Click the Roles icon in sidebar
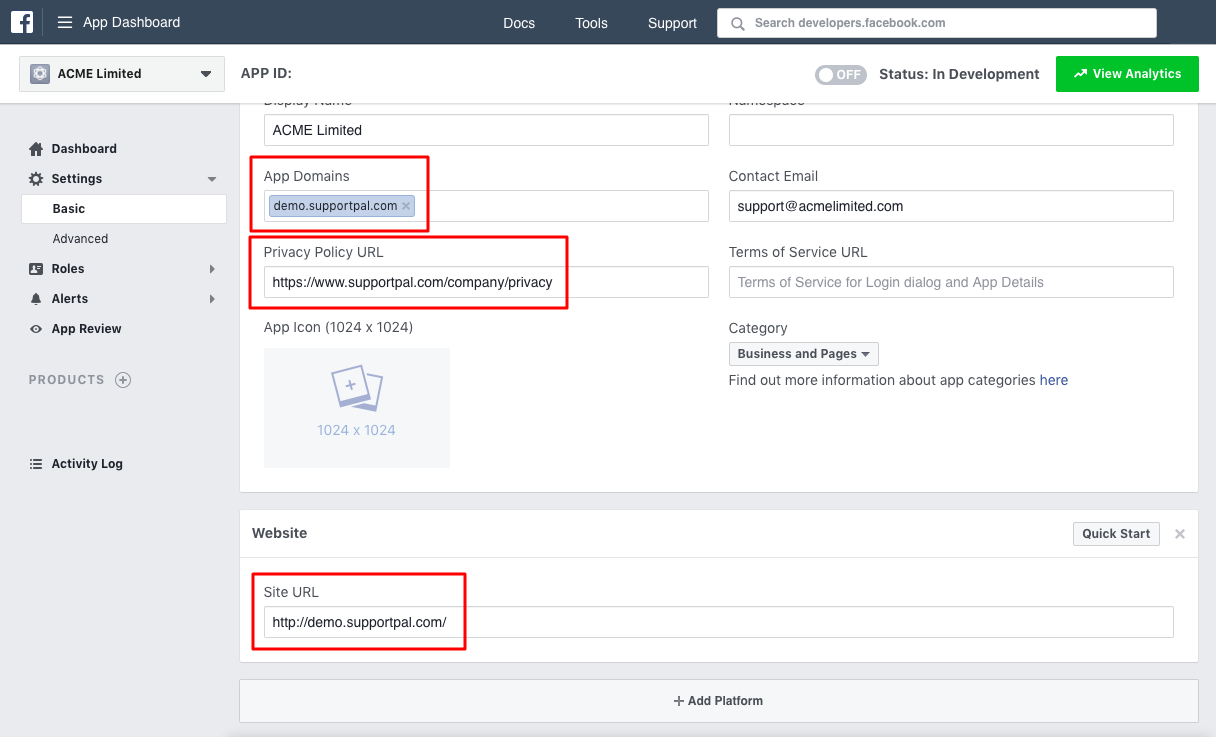 (x=36, y=269)
